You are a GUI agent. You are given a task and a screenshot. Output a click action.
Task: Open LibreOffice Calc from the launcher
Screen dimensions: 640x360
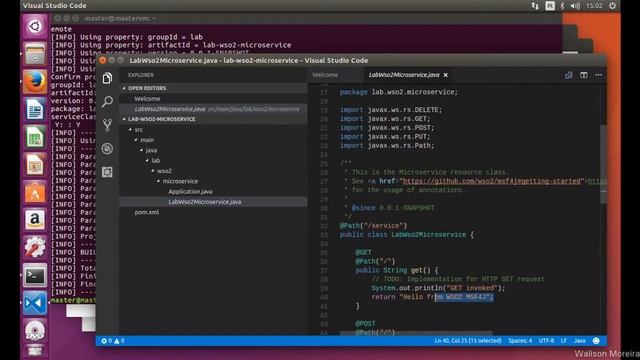pos(35,137)
